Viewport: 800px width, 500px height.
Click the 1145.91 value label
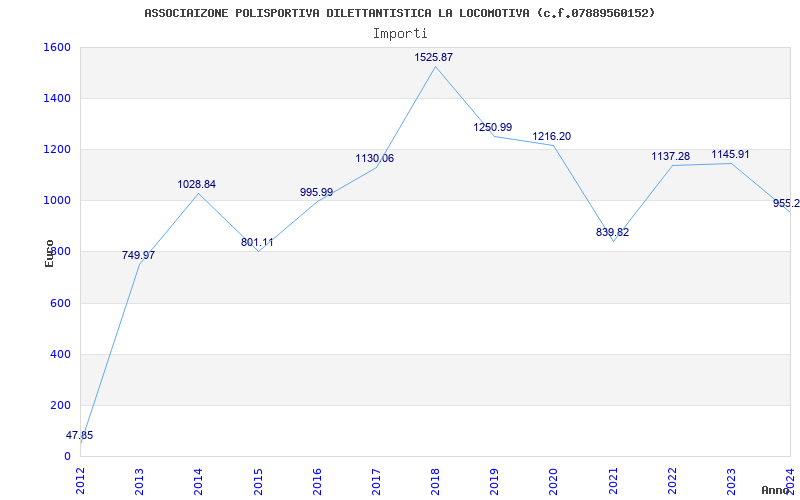coord(730,154)
